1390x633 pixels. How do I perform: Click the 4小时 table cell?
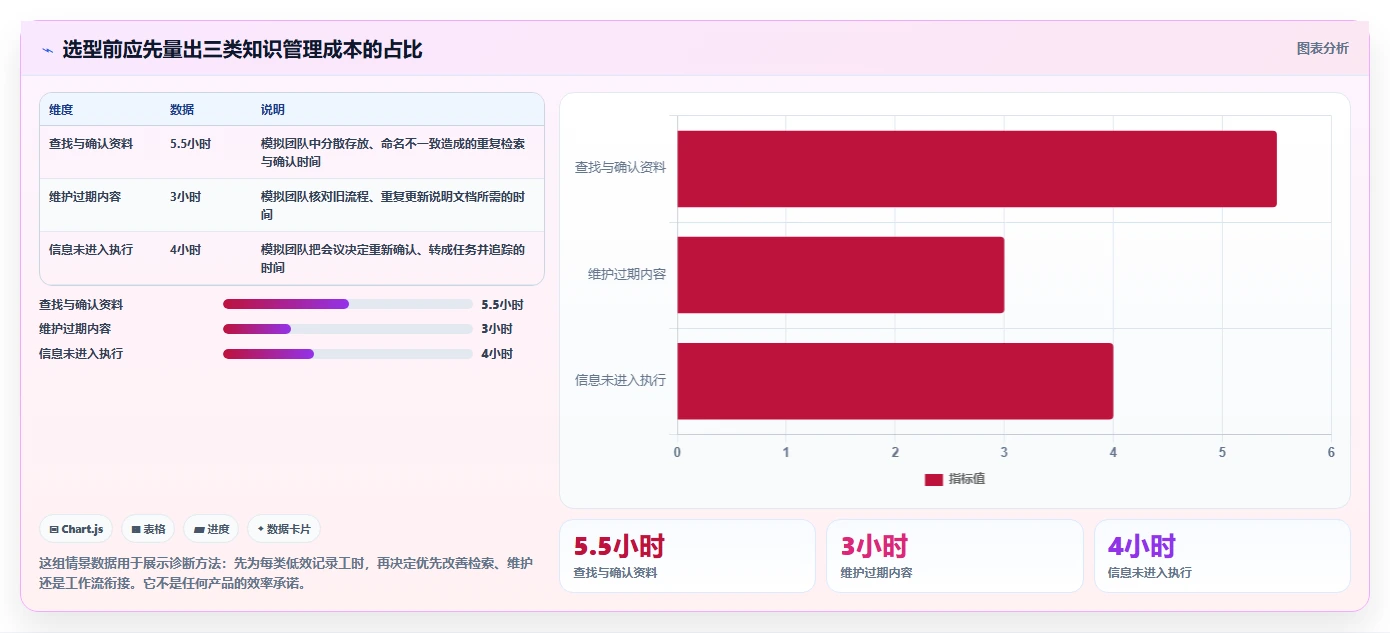(x=185, y=249)
